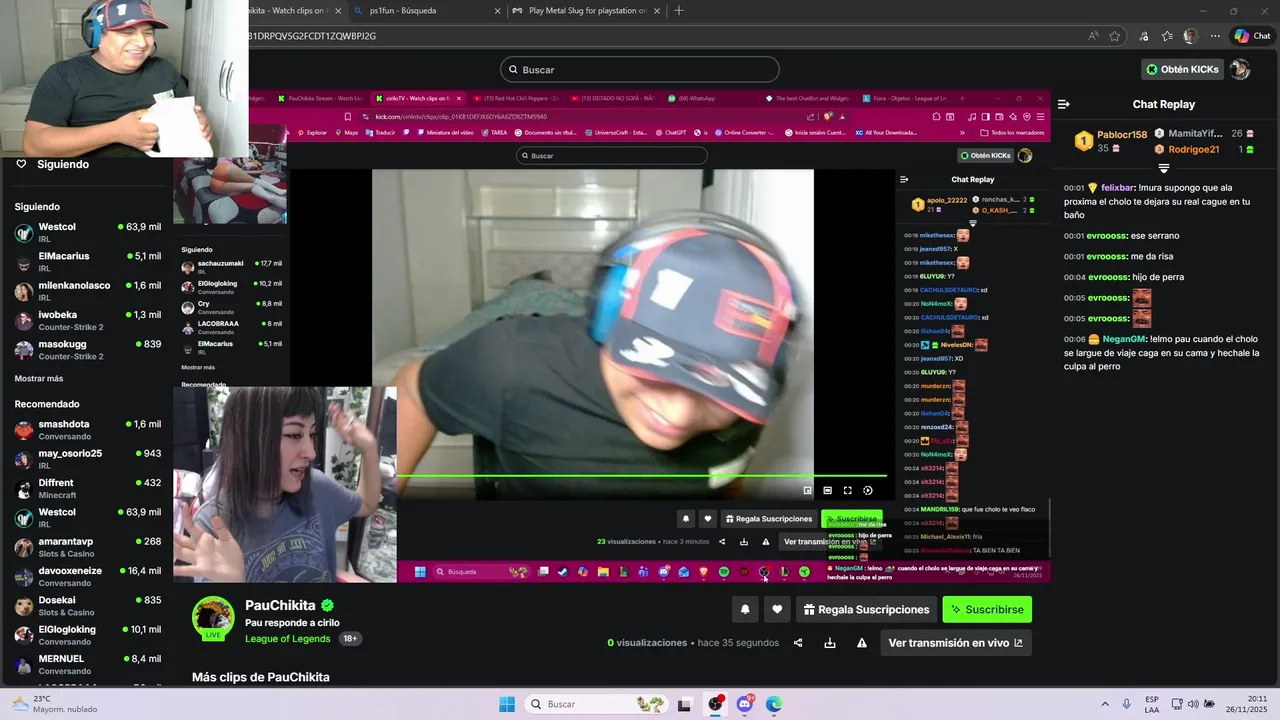Open the weather widget showing 23°C

click(55, 704)
